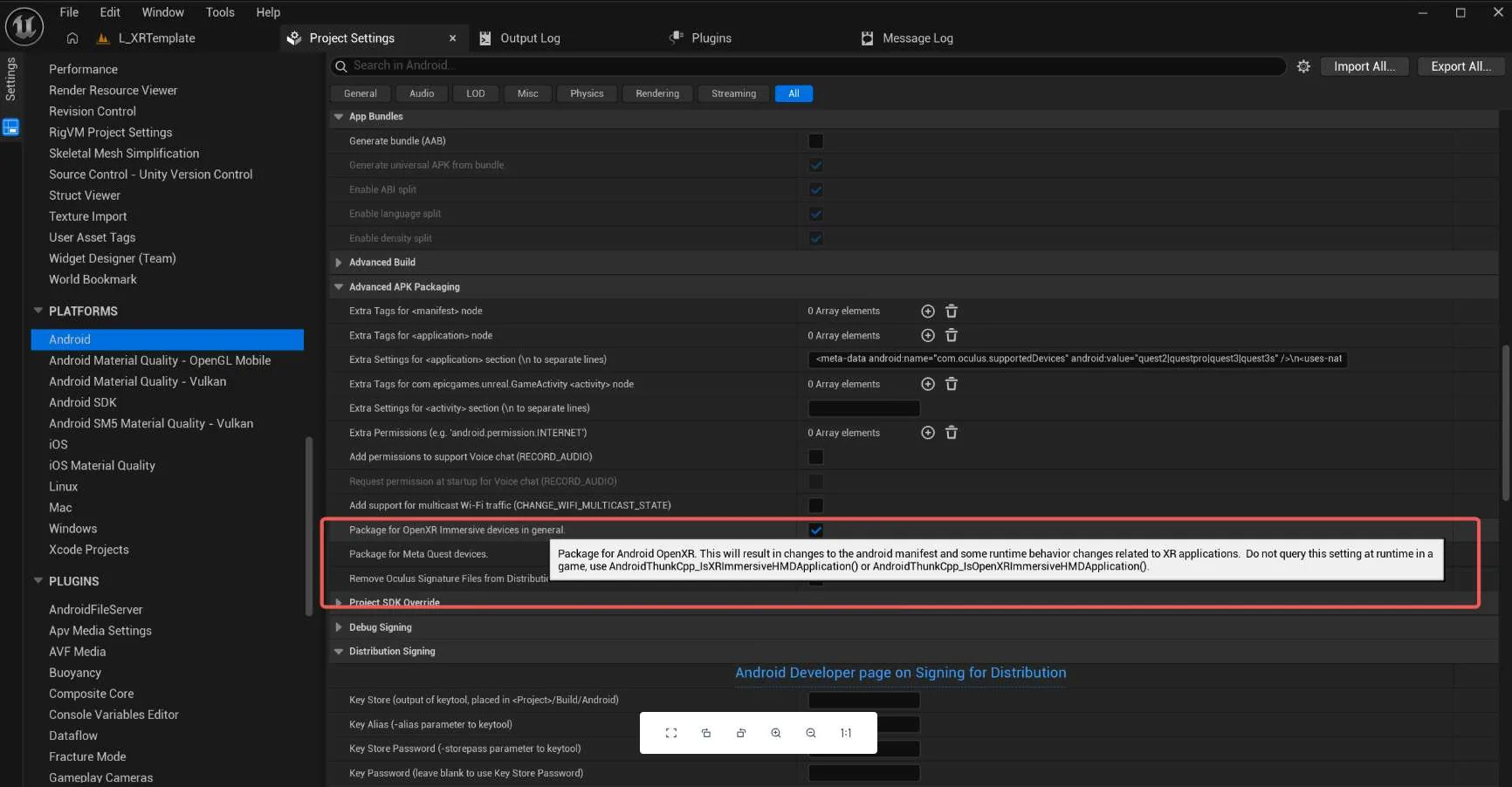Close the Project Settings tab
Image resolution: width=1512 pixels, height=787 pixels.
tap(452, 38)
